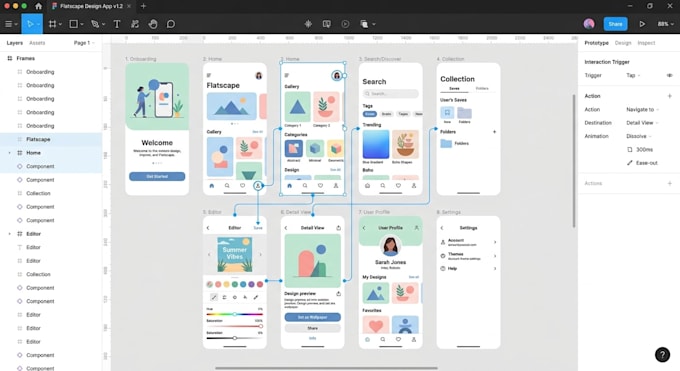This screenshot has height=371, width=680.
Task: Pick the purple swatch in Editor frame
Action: [252, 285]
